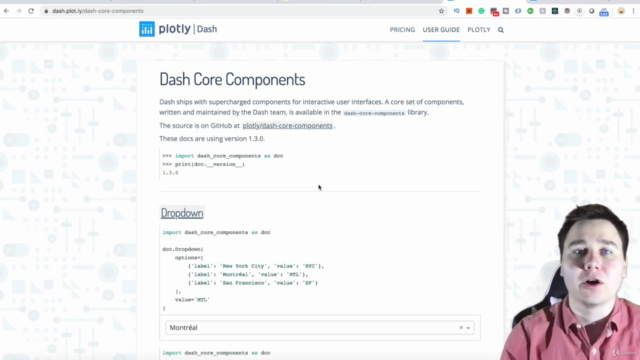This screenshot has height=360, width=640.
Task: Reload the Dash documentation page
Action: coord(31,11)
